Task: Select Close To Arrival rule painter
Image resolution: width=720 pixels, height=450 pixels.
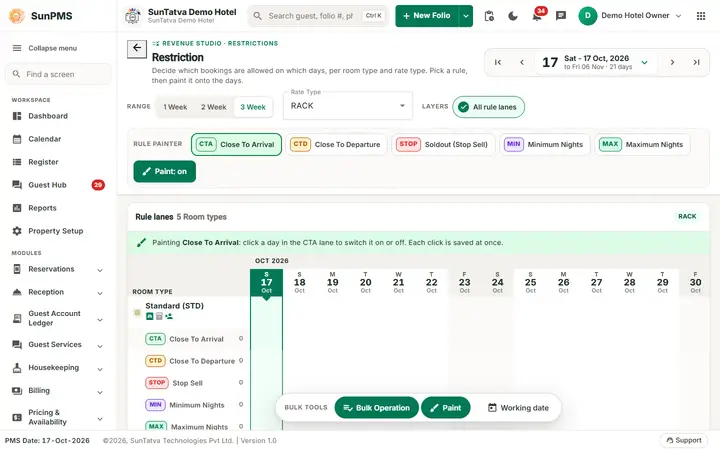Action: [236, 145]
